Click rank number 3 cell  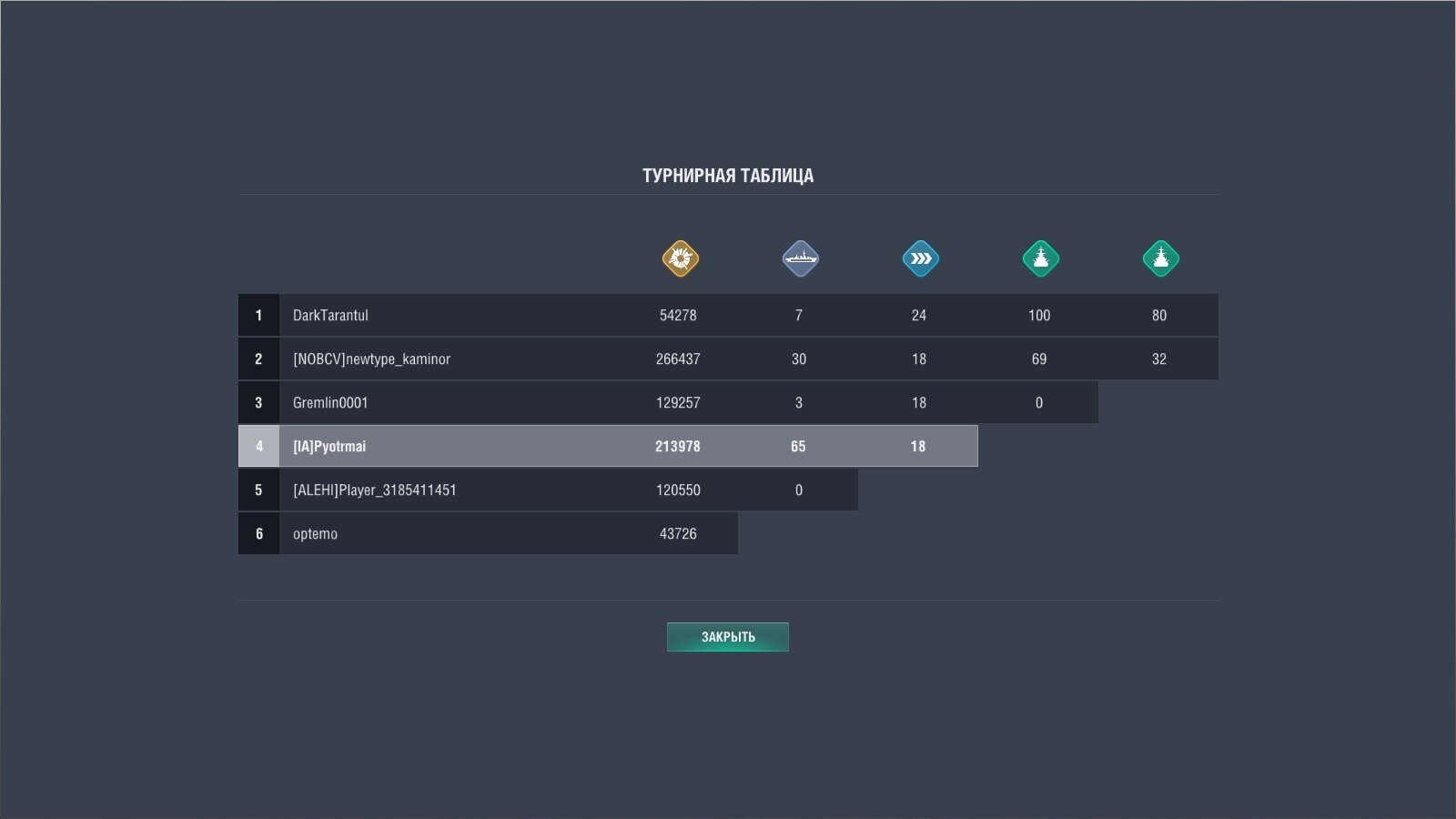coord(258,403)
